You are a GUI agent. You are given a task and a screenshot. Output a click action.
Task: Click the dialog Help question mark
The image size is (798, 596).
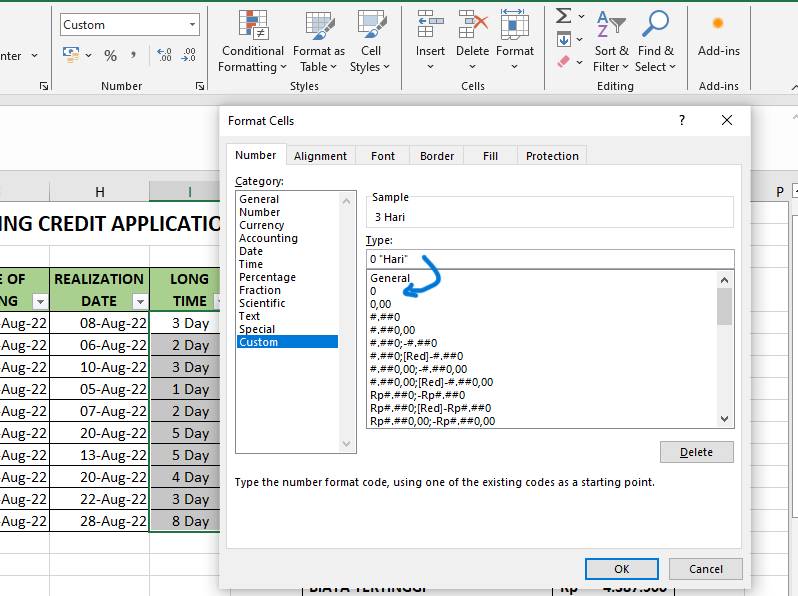tap(682, 120)
